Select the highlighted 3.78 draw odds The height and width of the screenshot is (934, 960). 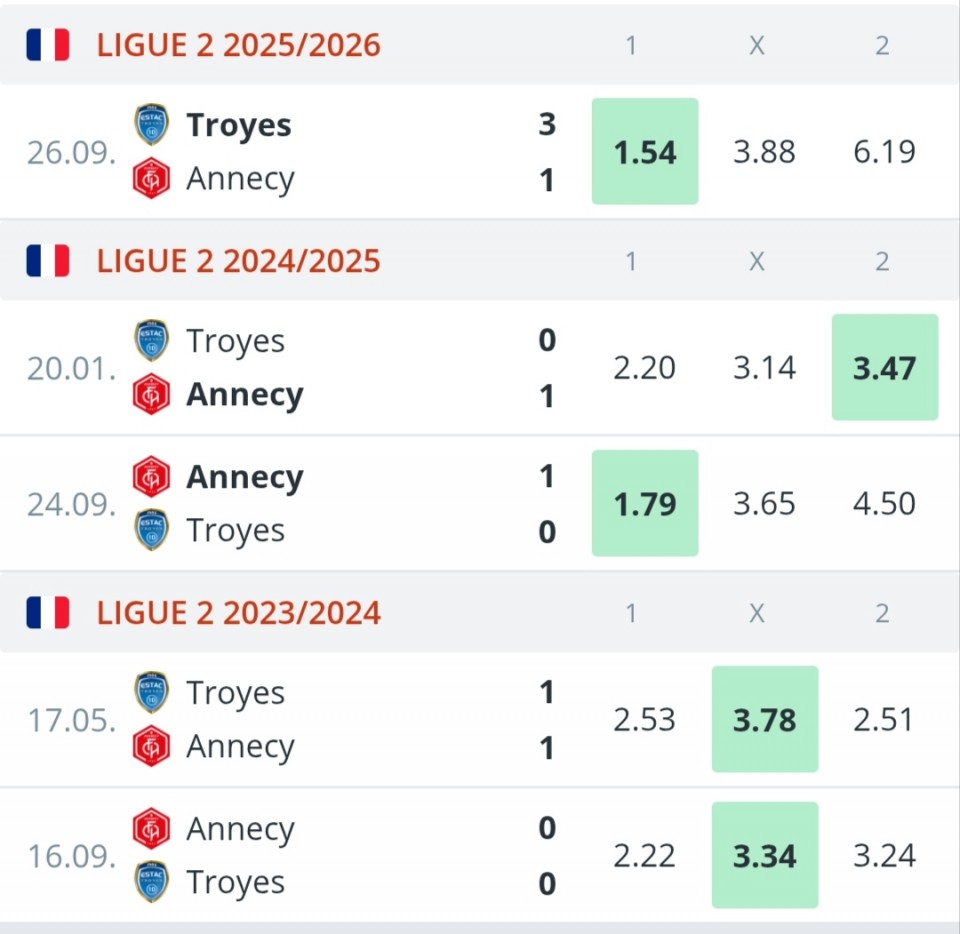(x=765, y=719)
